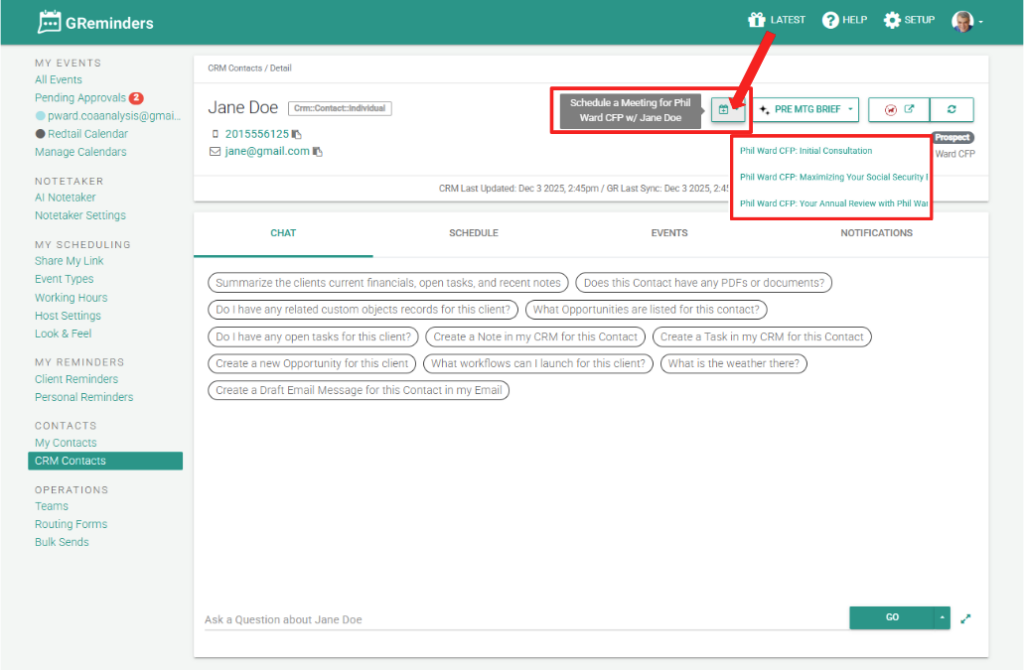Open HELP question mark icon
The image size is (1024, 670).
click(x=829, y=20)
